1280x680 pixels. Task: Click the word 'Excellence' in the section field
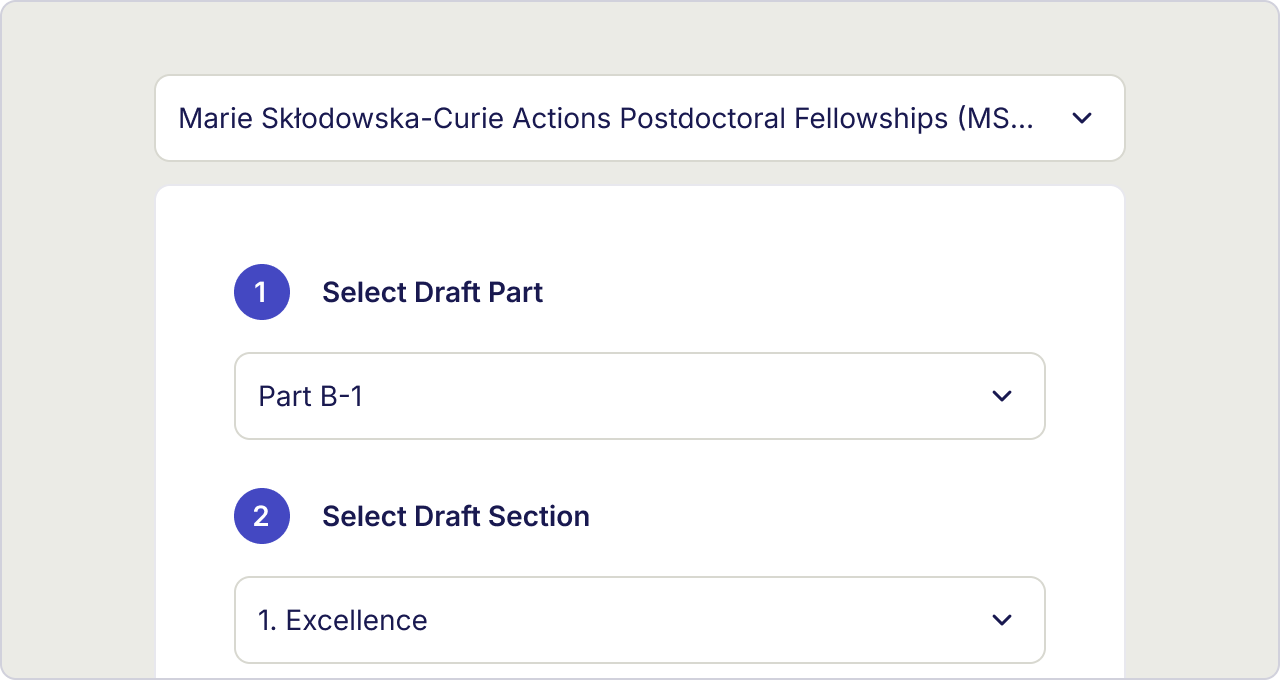[x=357, y=620]
